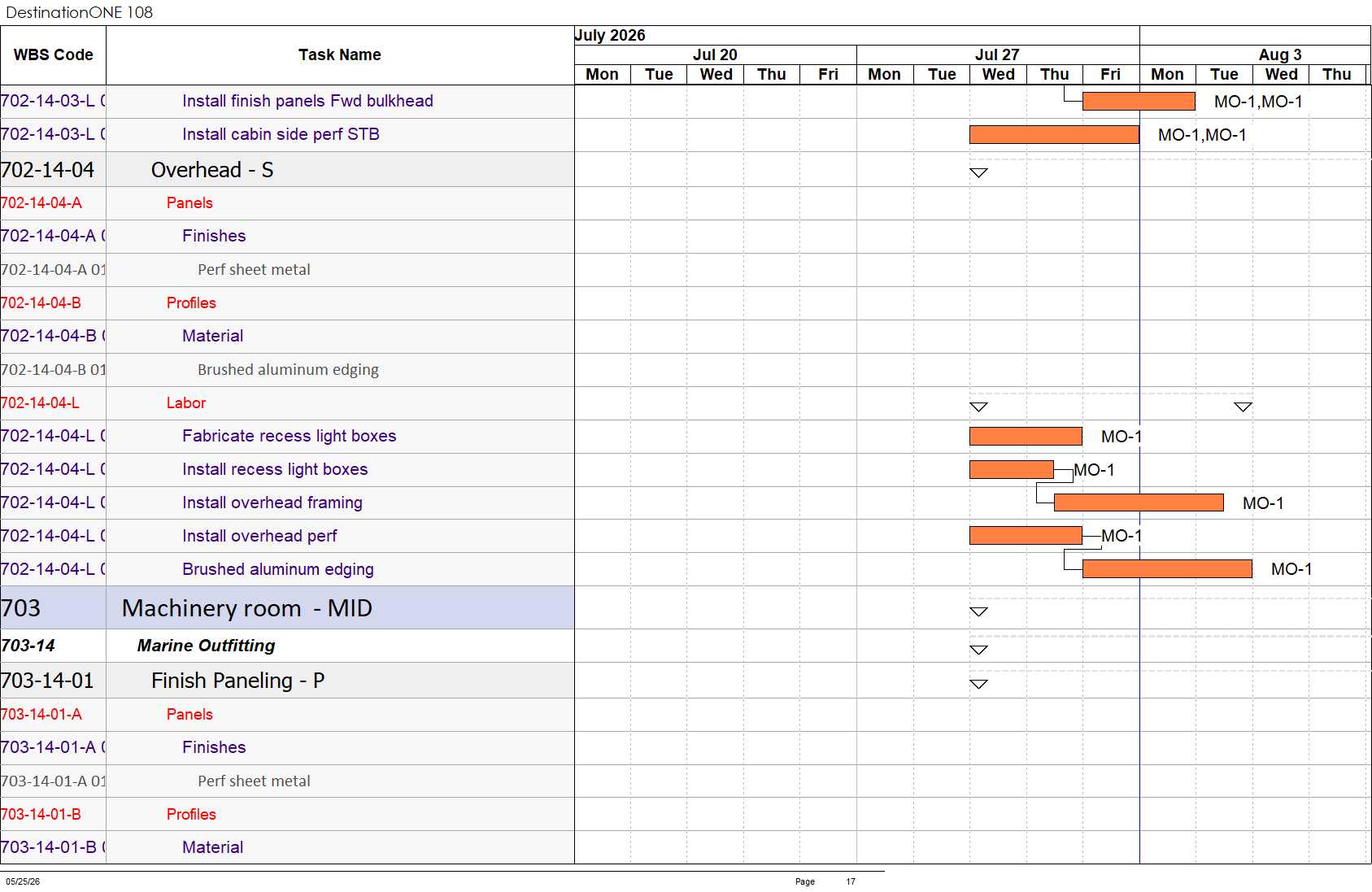Select the Jul 27 week header

(x=997, y=54)
